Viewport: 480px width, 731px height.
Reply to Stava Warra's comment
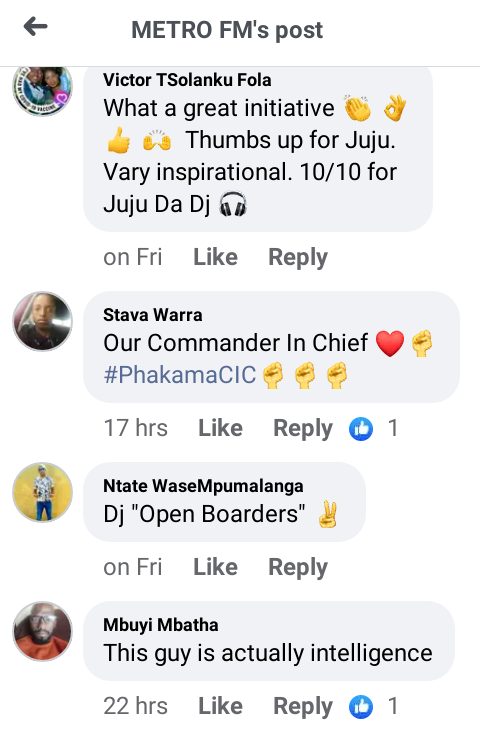tap(303, 429)
